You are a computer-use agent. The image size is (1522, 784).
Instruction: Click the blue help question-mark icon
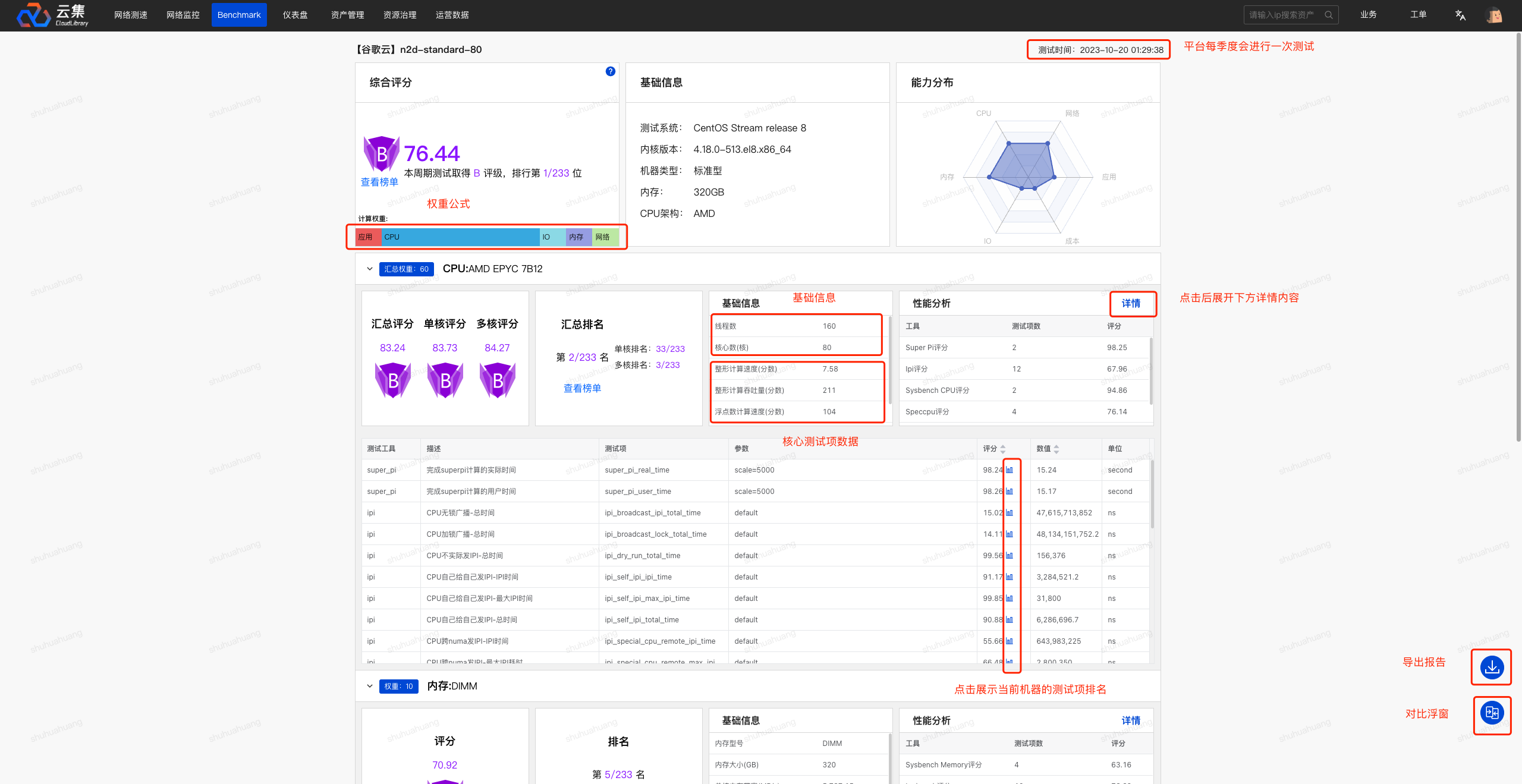coord(610,71)
